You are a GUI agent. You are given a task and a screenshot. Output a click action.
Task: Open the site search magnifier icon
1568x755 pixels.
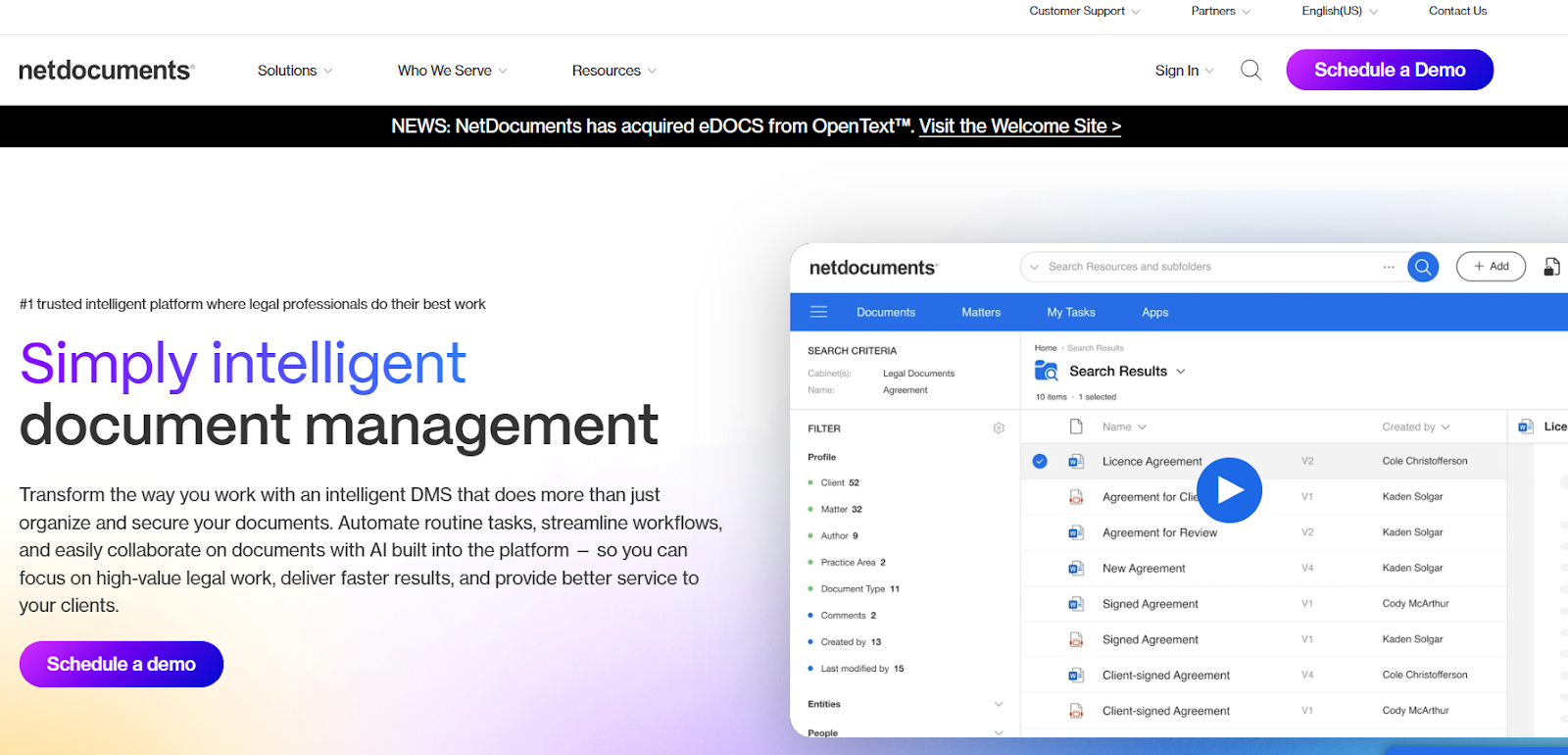click(x=1250, y=70)
